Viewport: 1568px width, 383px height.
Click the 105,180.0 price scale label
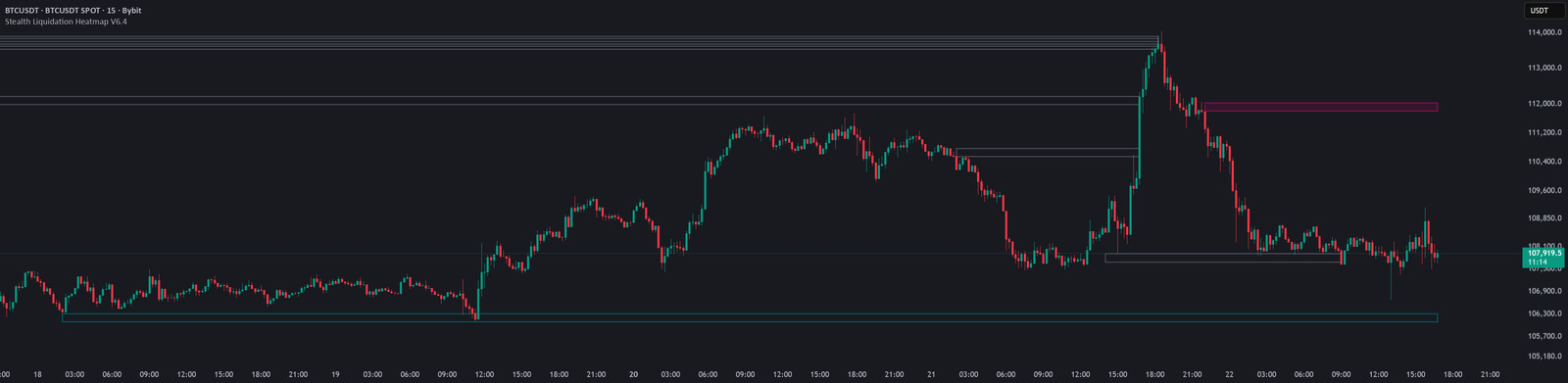coord(1543,357)
